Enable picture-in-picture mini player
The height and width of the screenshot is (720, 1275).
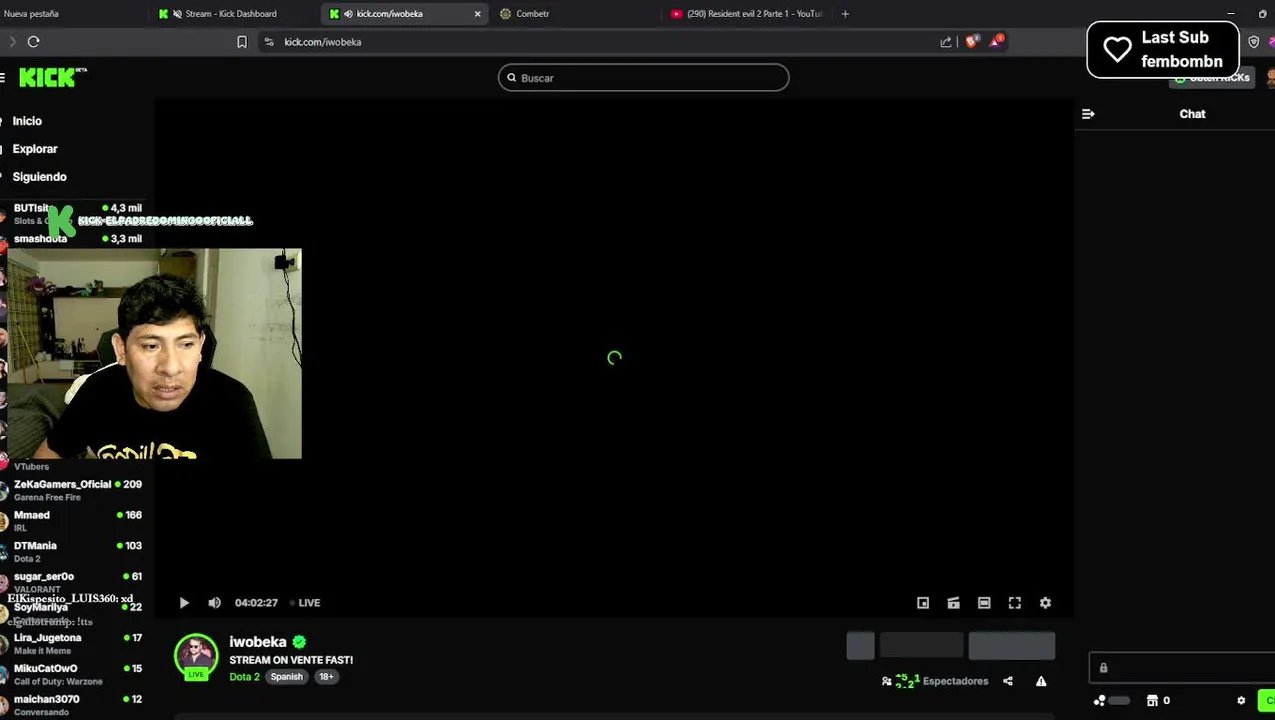[x=923, y=603]
